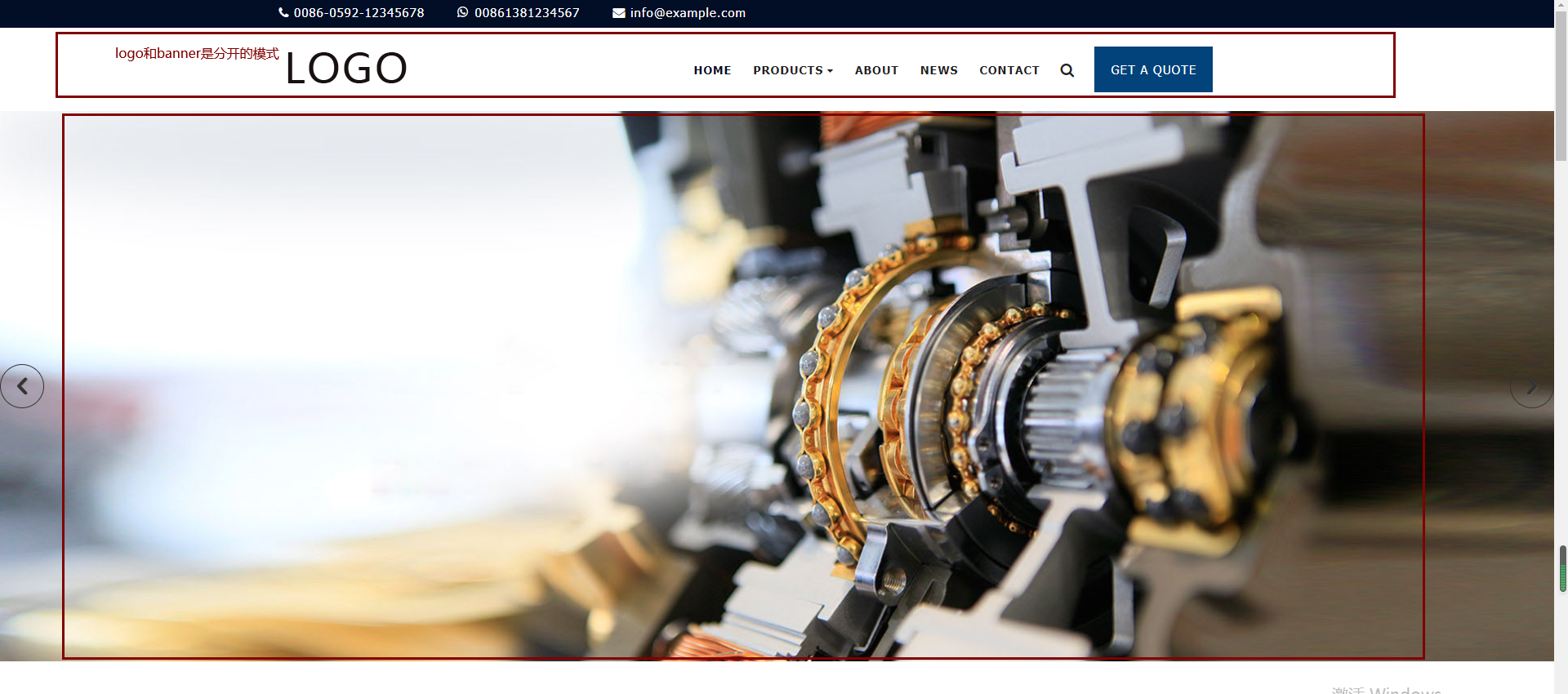1568x694 pixels.
Task: Open the PRODUCTS menu item
Action: pyautogui.click(x=787, y=70)
